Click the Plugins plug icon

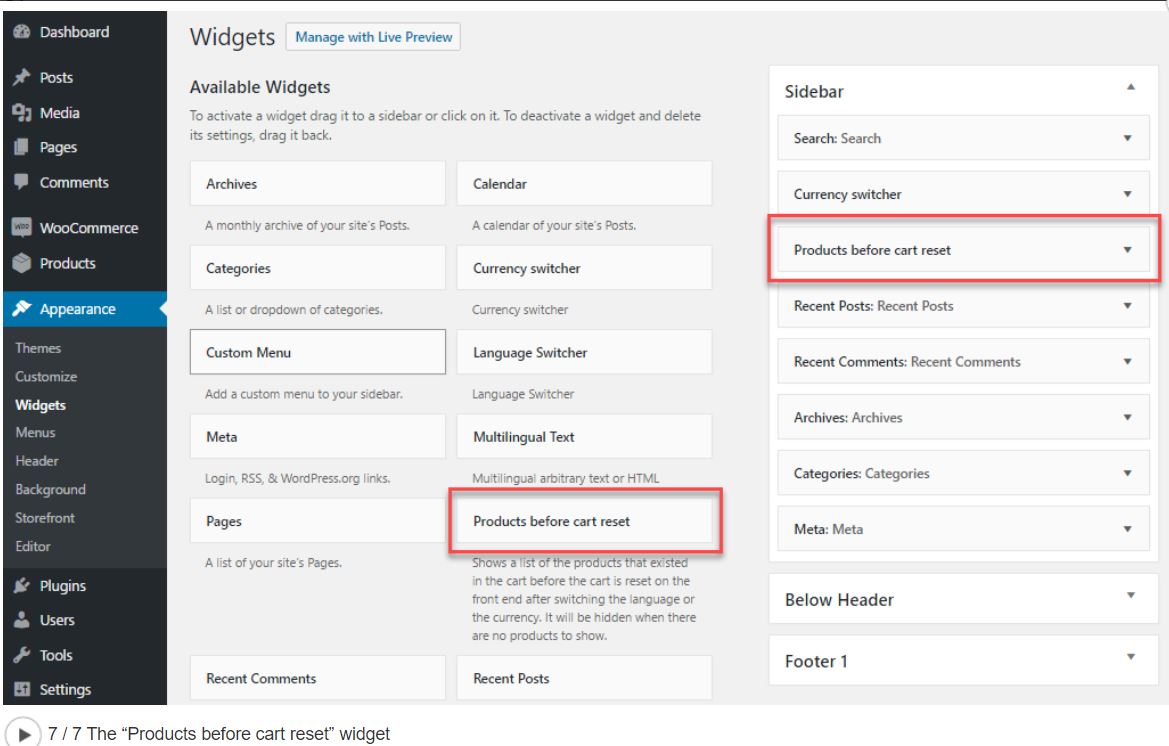click(x=22, y=585)
